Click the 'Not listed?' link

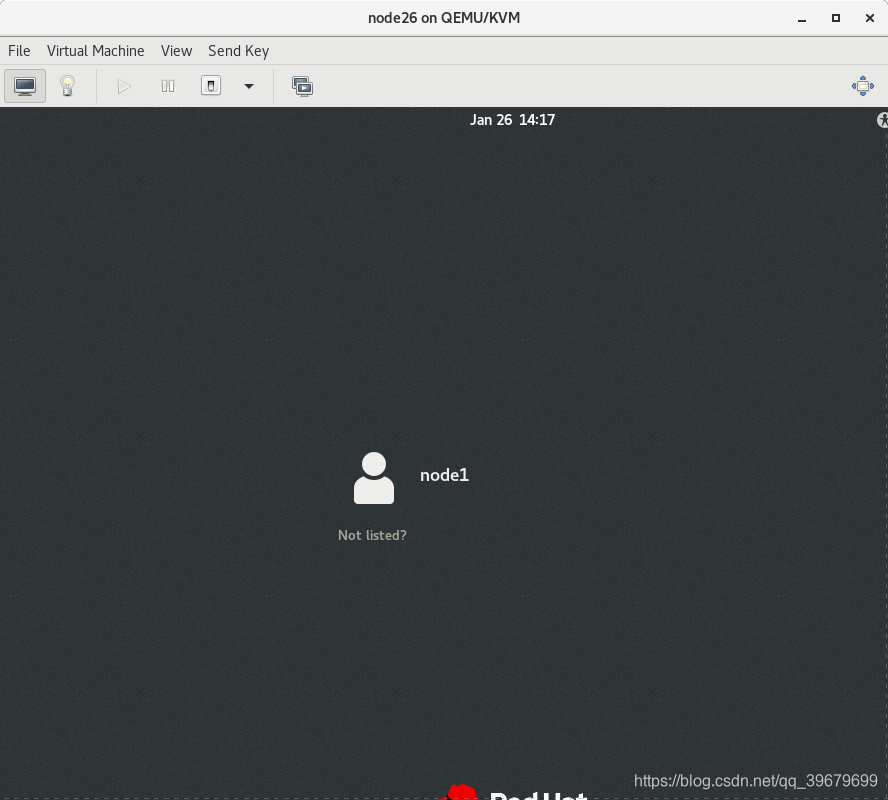pyautogui.click(x=372, y=535)
